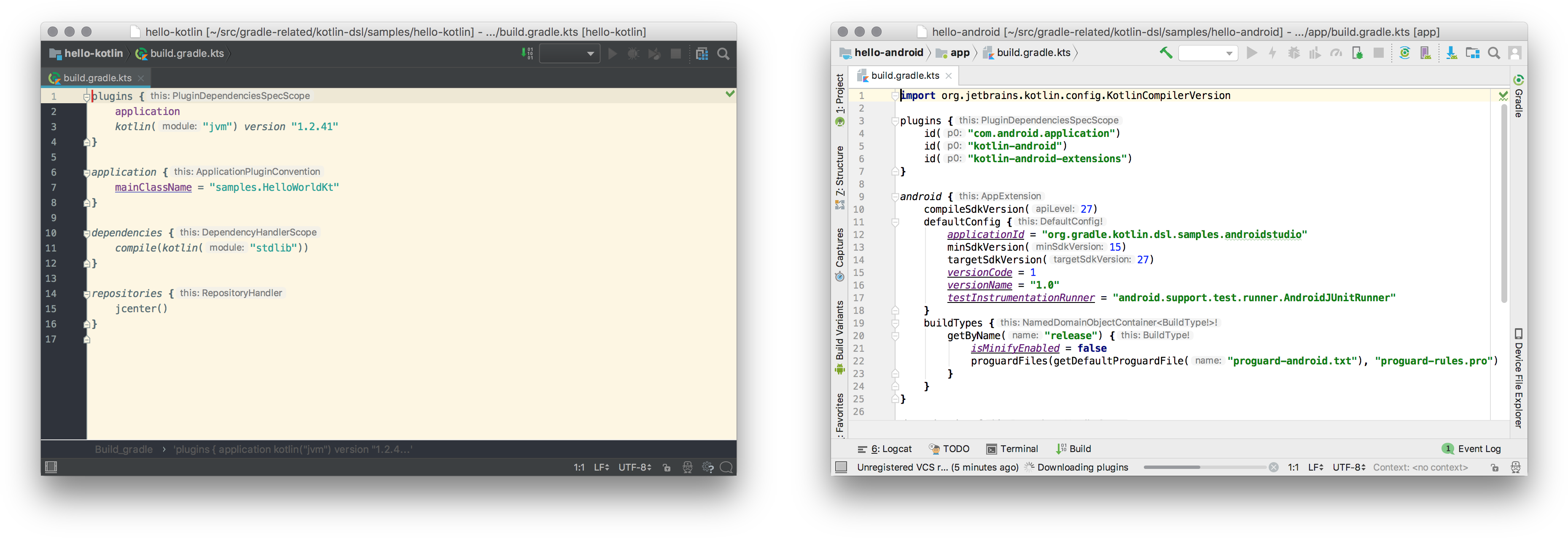
Task: Toggle the Hector inspector icon in Android status bar
Action: pos(1515,467)
